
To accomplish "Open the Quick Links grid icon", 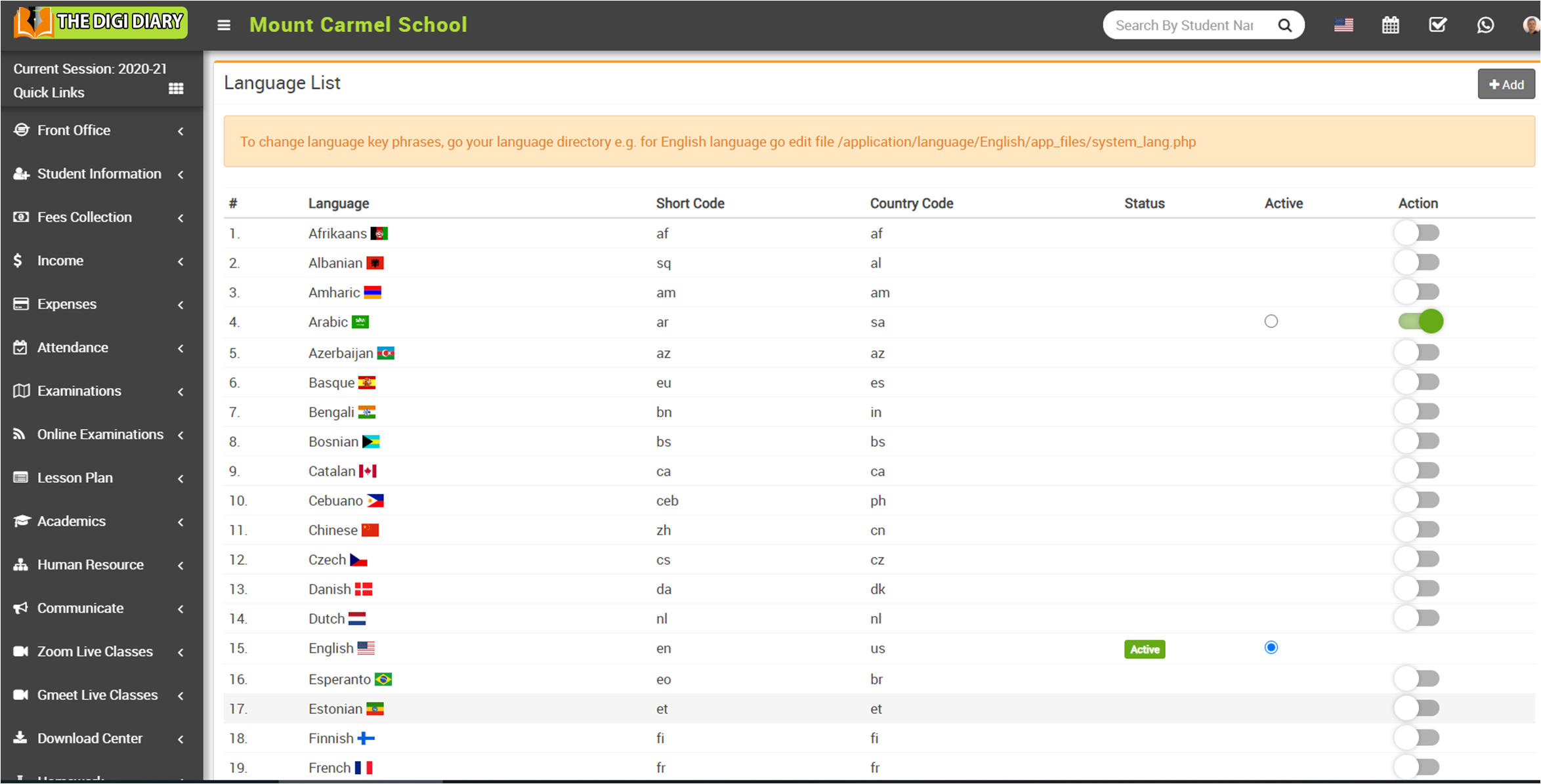I will pos(176,89).
